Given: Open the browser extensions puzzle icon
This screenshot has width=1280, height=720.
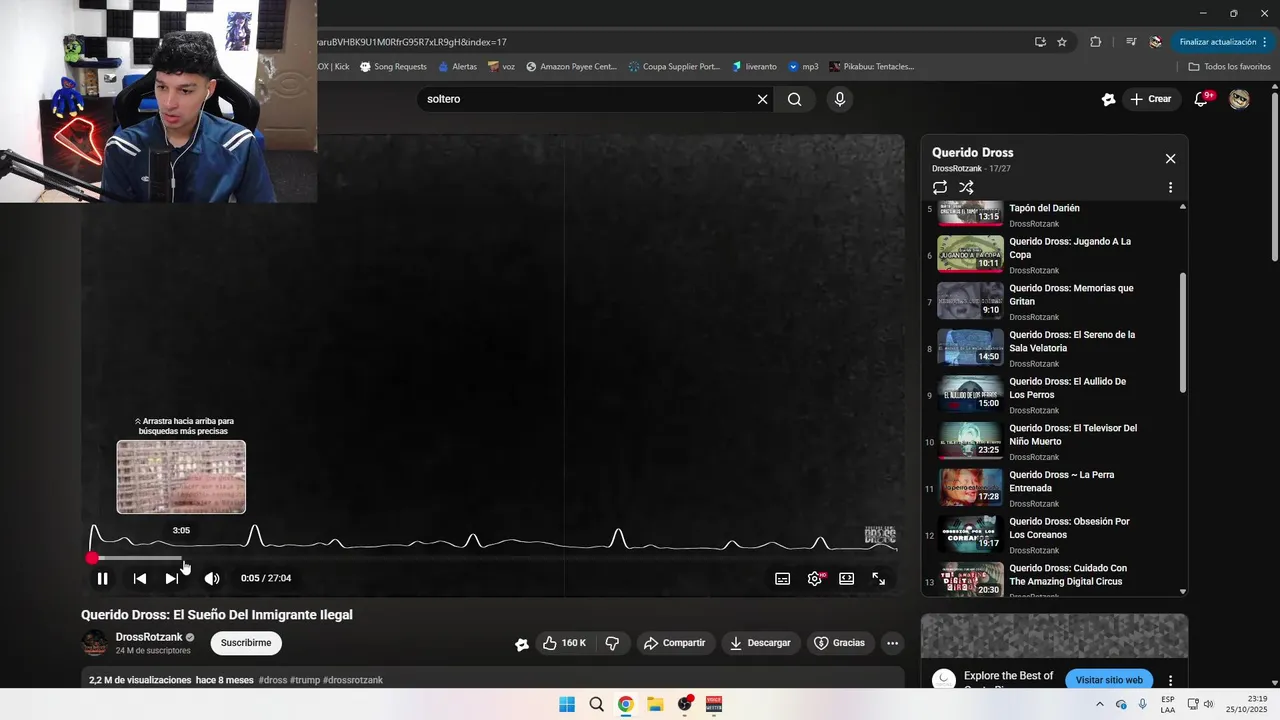Looking at the screenshot, I should pyautogui.click(x=1095, y=42).
